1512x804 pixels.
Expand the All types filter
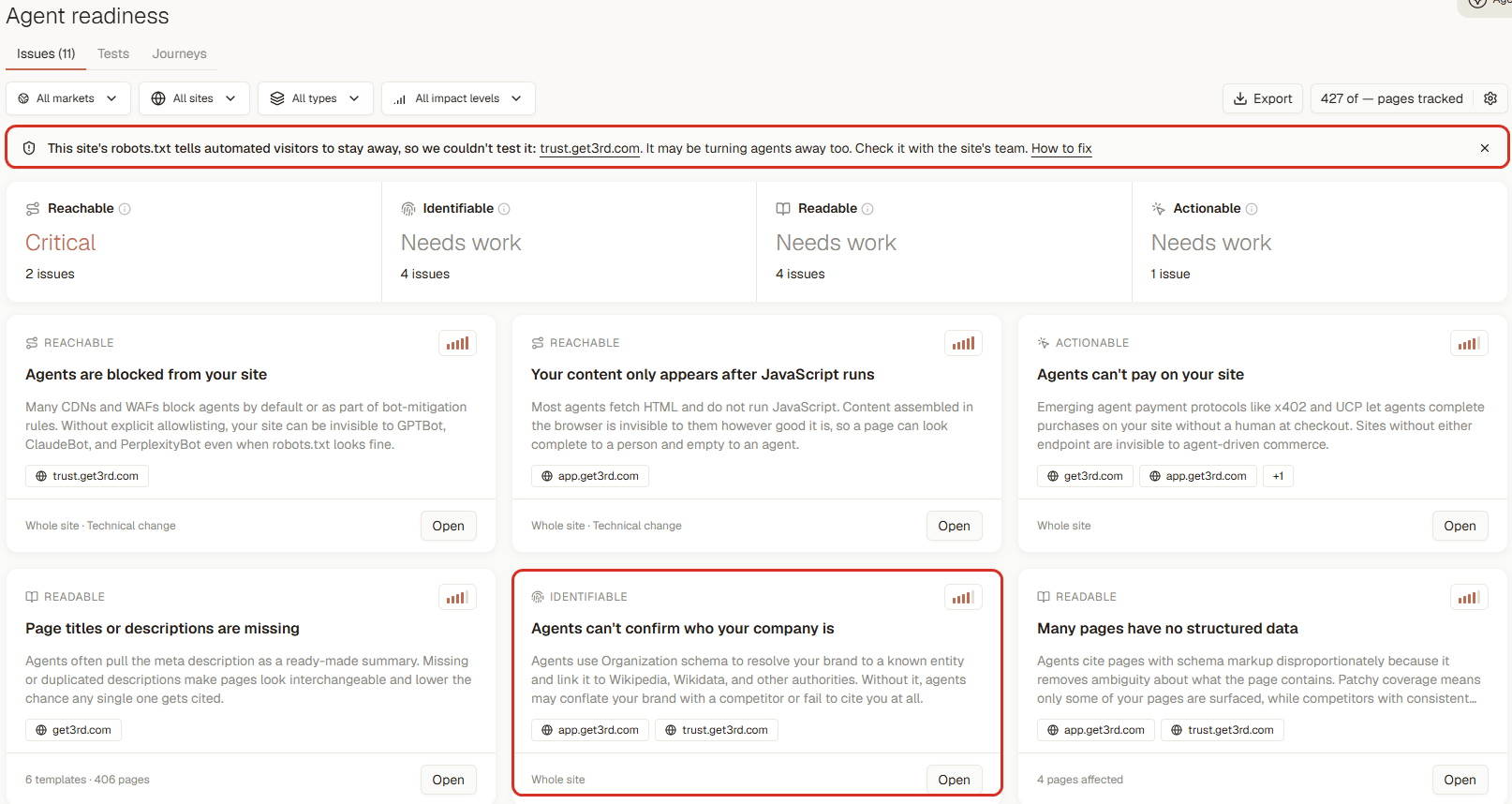point(315,98)
